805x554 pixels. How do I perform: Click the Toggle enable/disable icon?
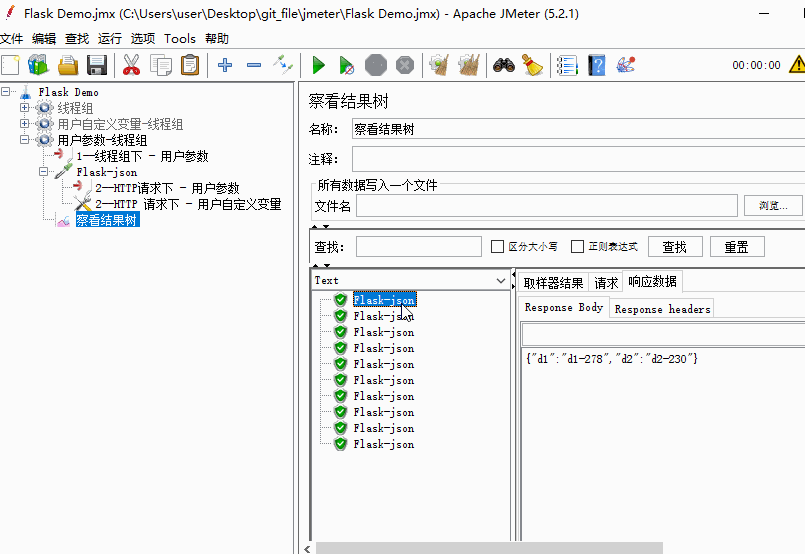283,65
